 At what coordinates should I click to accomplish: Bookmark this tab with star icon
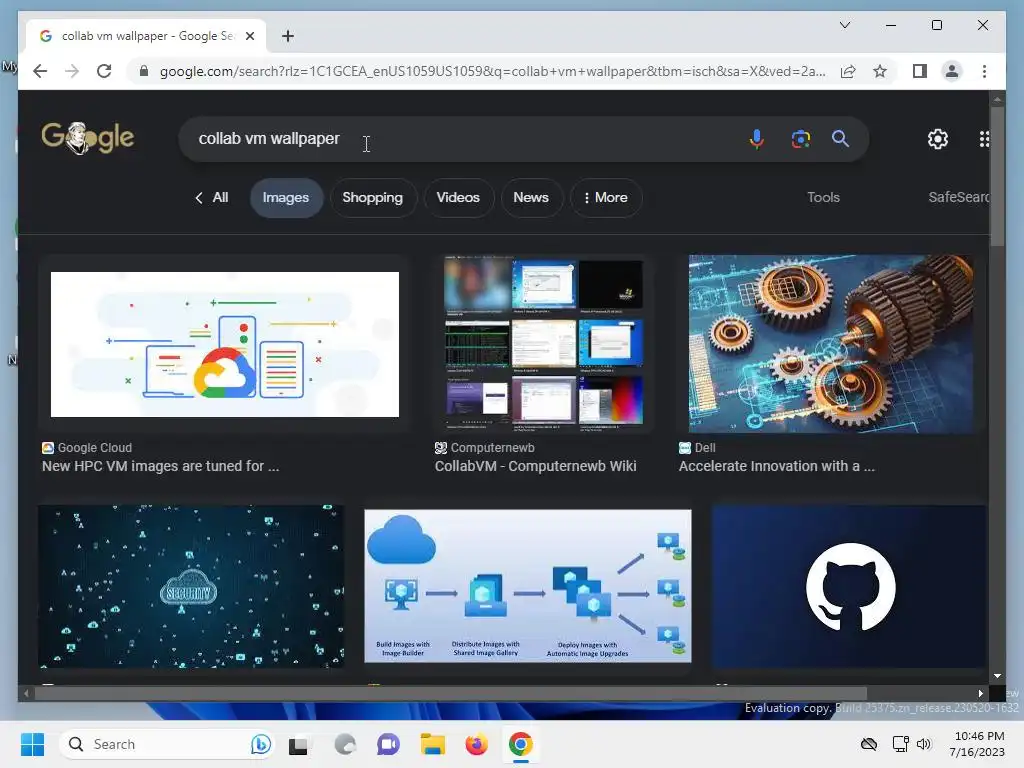(x=880, y=71)
